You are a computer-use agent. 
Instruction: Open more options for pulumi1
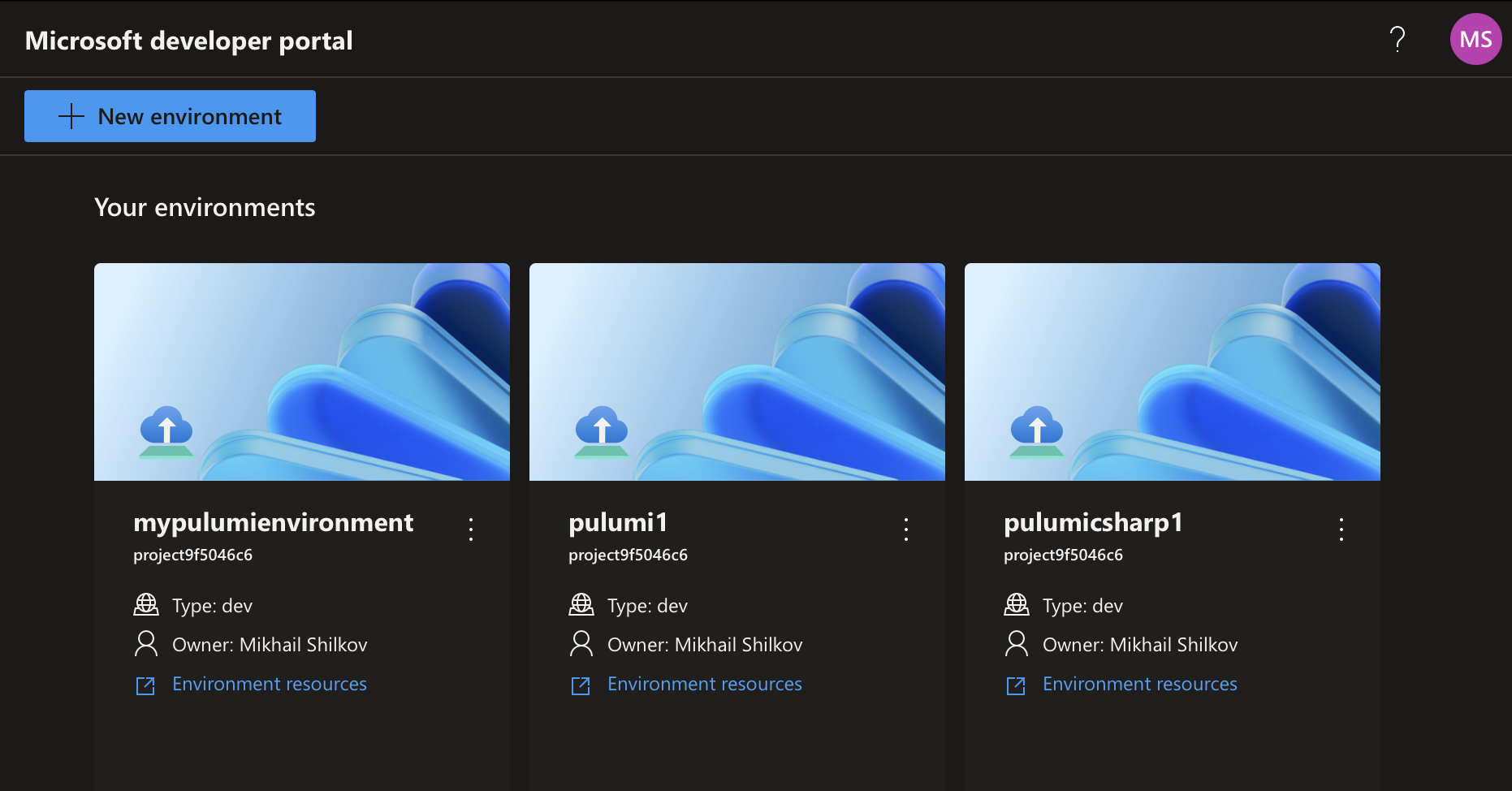(906, 529)
